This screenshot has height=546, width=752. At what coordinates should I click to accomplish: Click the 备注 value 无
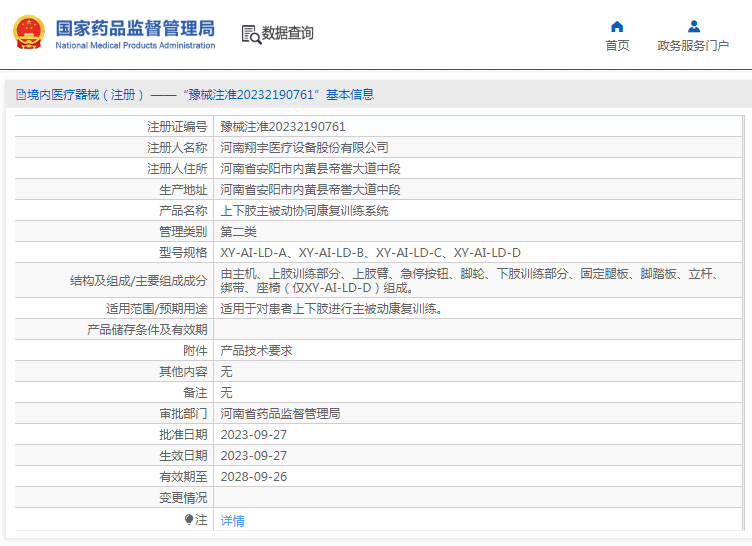[x=226, y=393]
